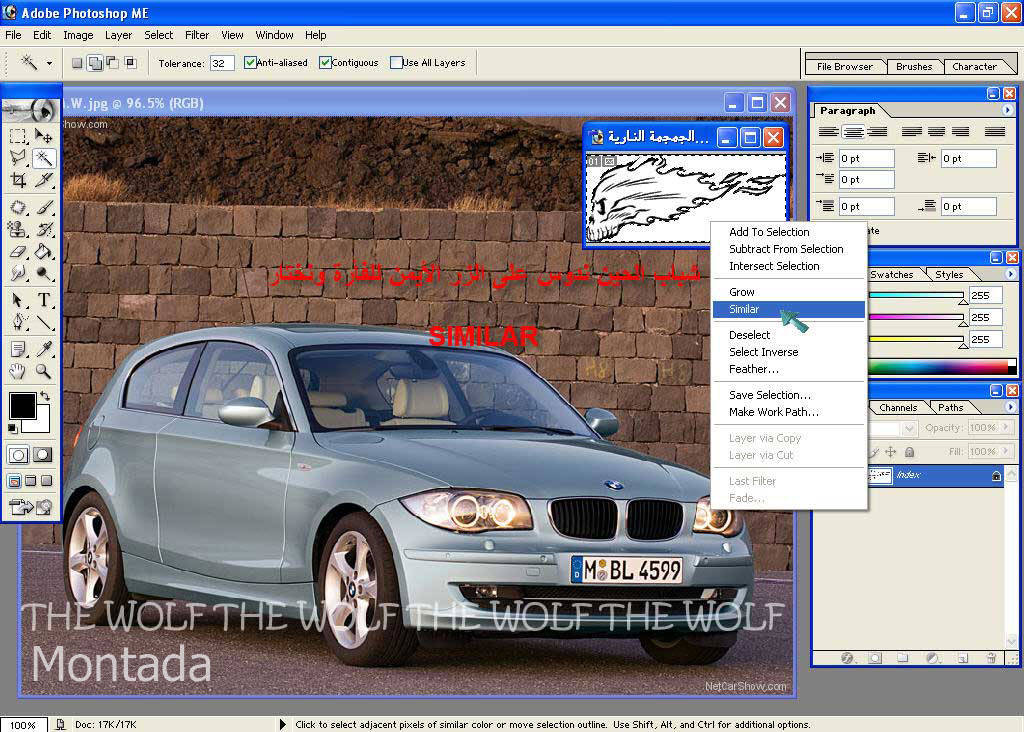Open the Select menu in menu bar
Image resolution: width=1024 pixels, height=732 pixels.
click(x=159, y=35)
